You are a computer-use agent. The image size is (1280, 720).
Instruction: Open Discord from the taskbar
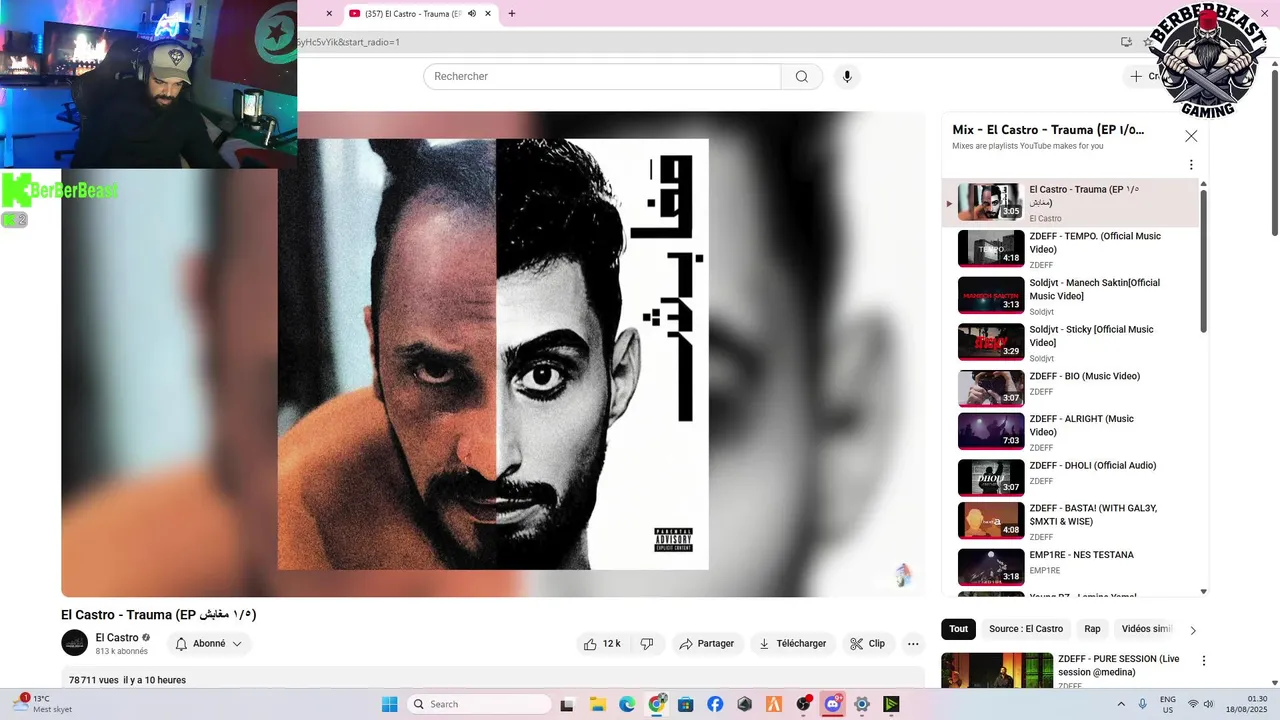[x=832, y=704]
